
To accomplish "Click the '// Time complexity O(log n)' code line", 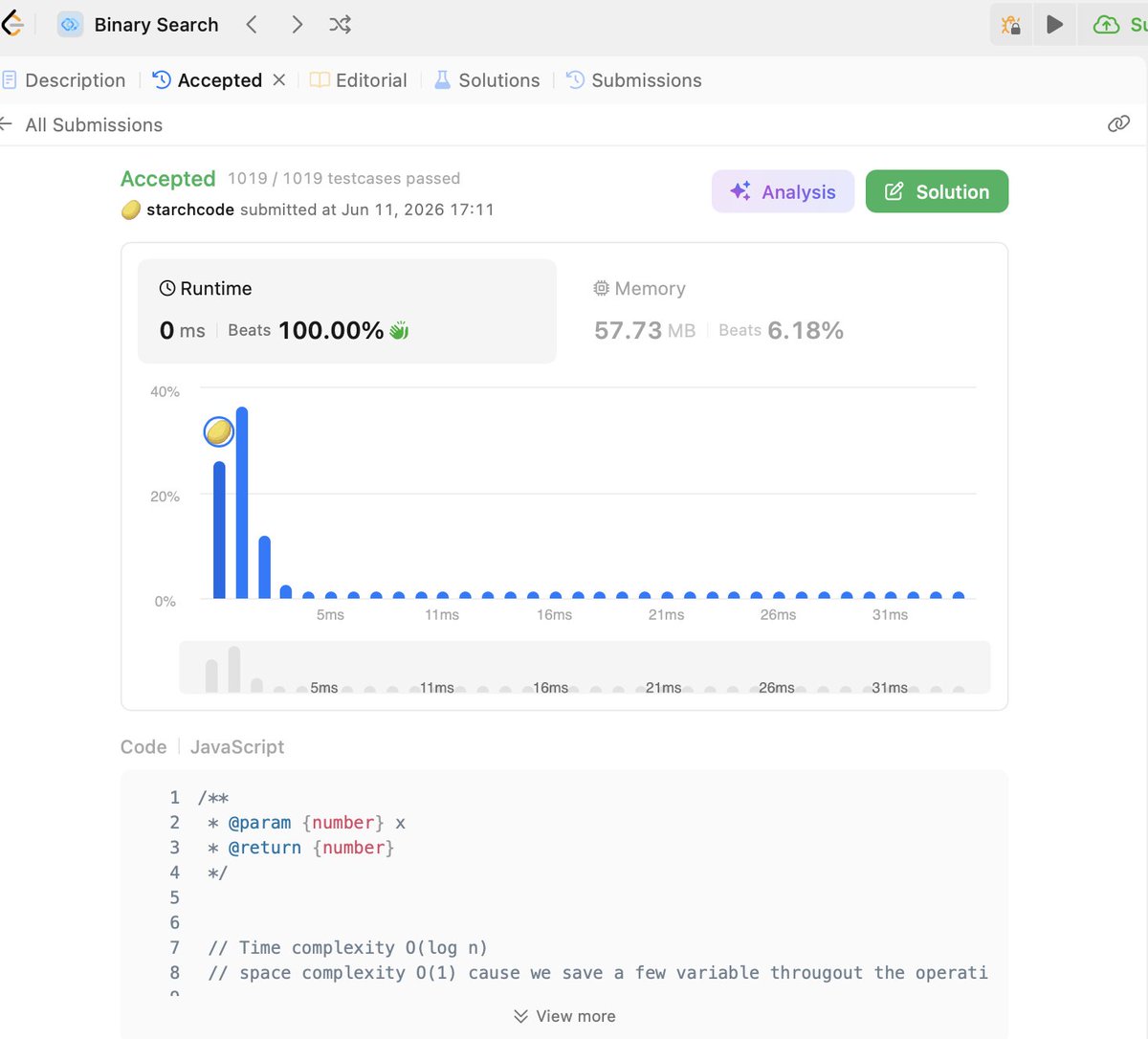I will [348, 947].
